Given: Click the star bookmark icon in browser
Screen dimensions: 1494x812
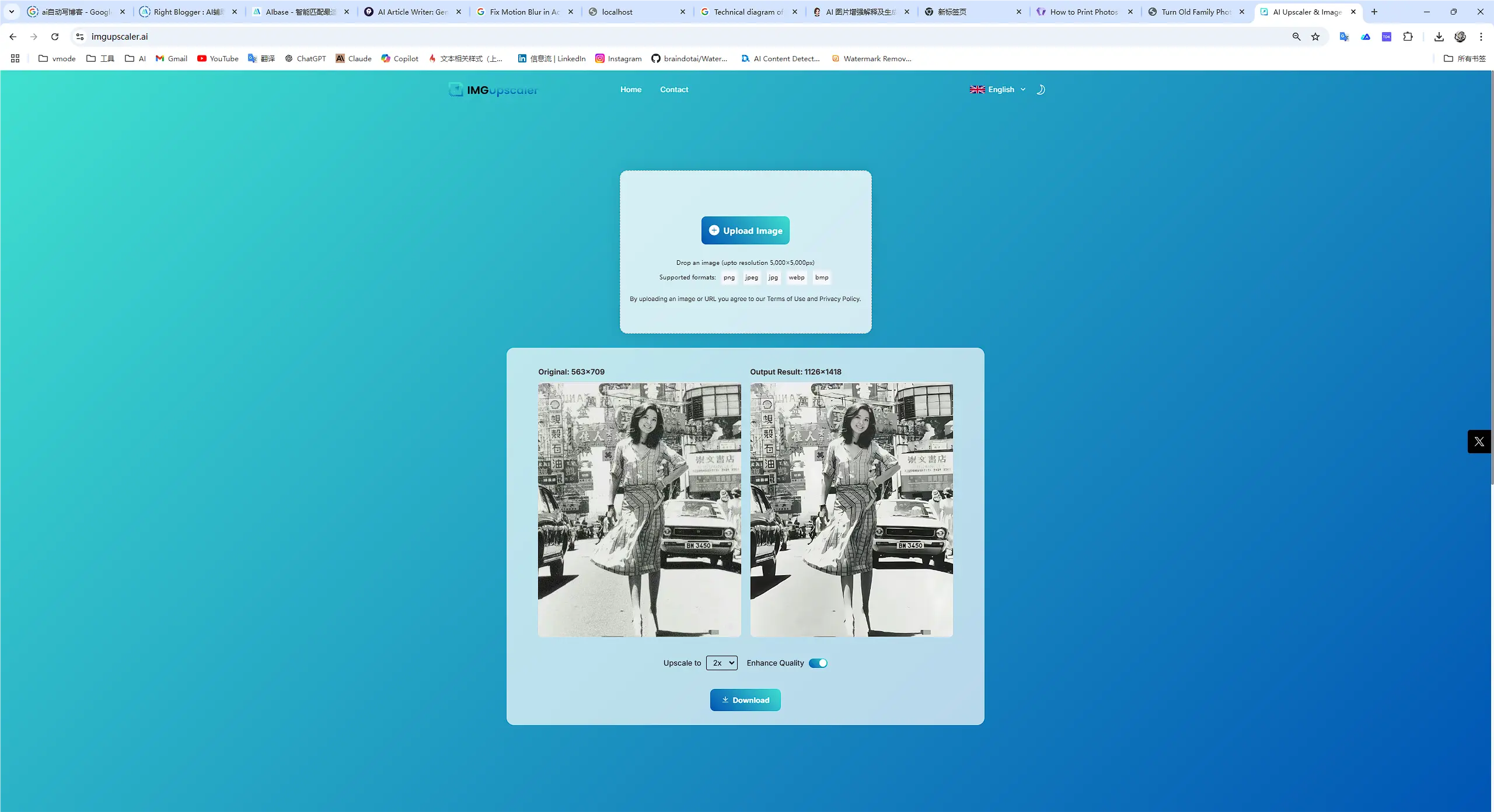Looking at the screenshot, I should coord(1318,37).
